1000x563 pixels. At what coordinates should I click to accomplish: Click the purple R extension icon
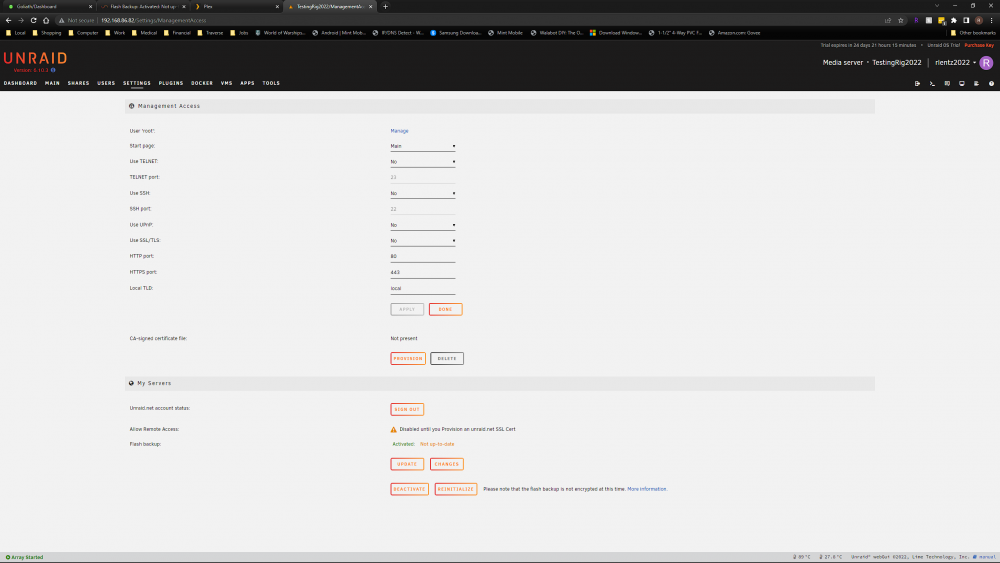916,20
